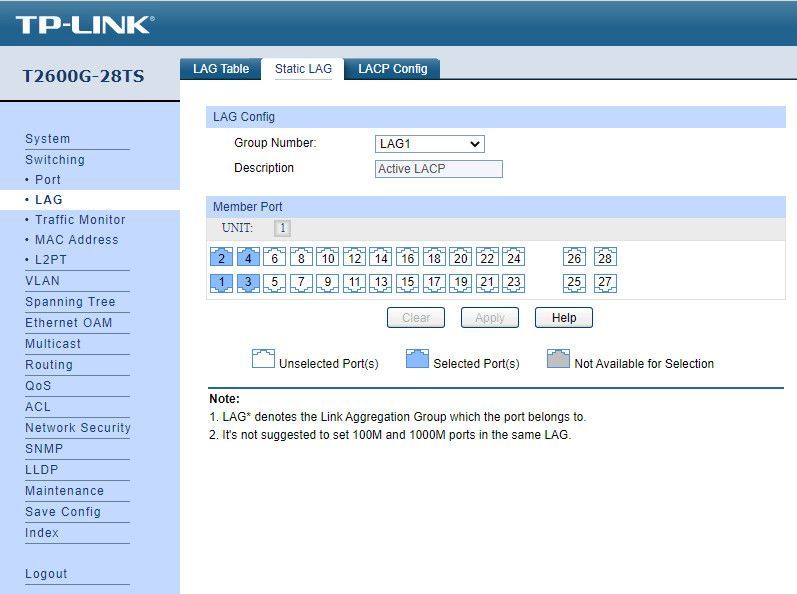This screenshot has height=594, width=797.
Task: Select member port 5
Action: pyautogui.click(x=274, y=283)
